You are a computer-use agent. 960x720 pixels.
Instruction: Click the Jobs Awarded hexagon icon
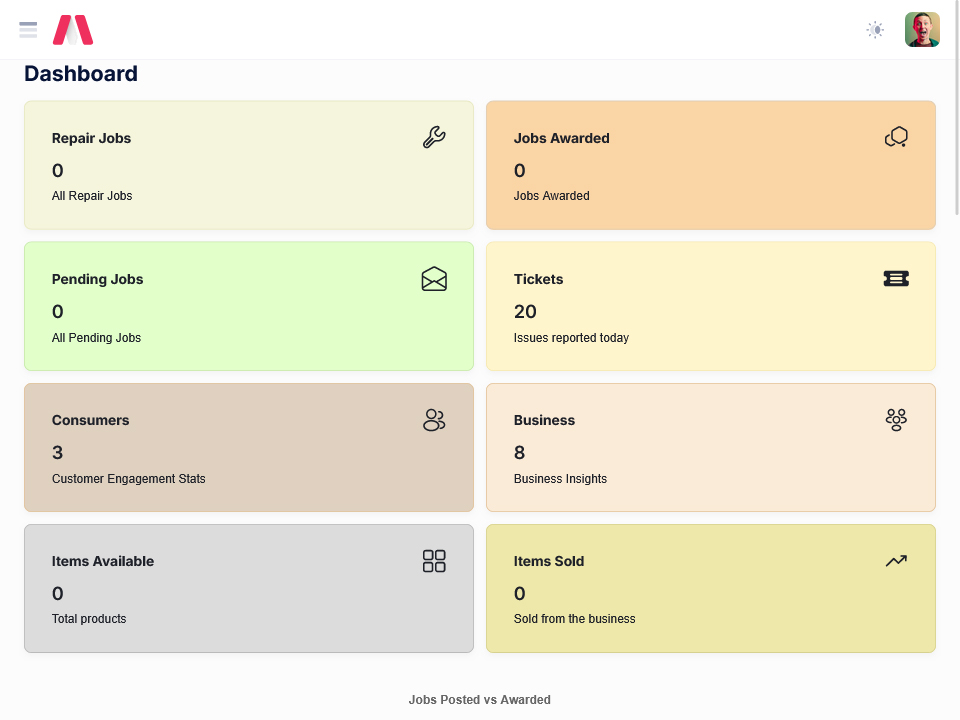[x=896, y=137]
